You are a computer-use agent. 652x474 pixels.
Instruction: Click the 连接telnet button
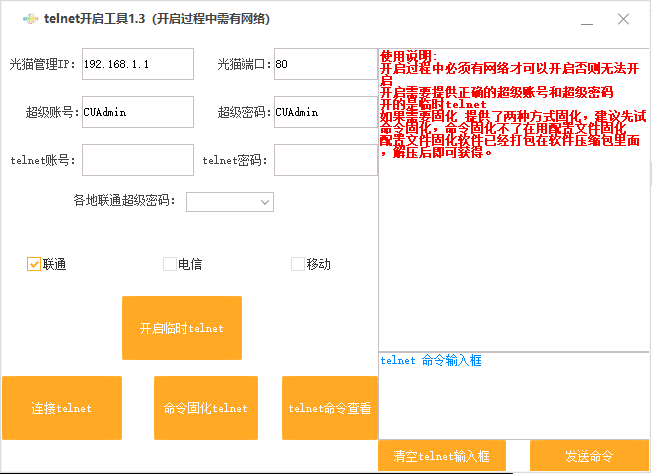tap(62, 408)
